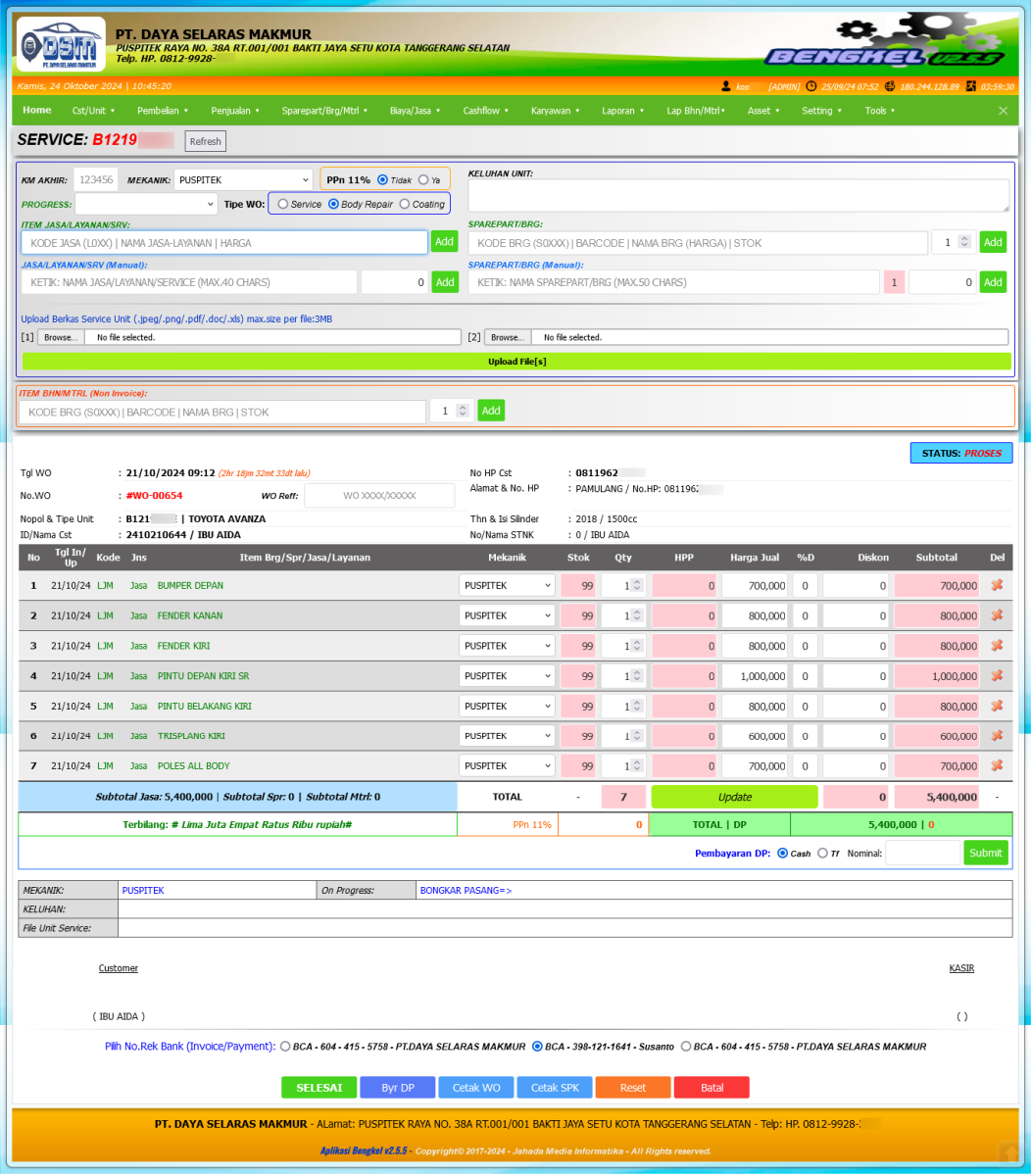
Task: Click the Cetak WO button
Action: (x=475, y=1088)
